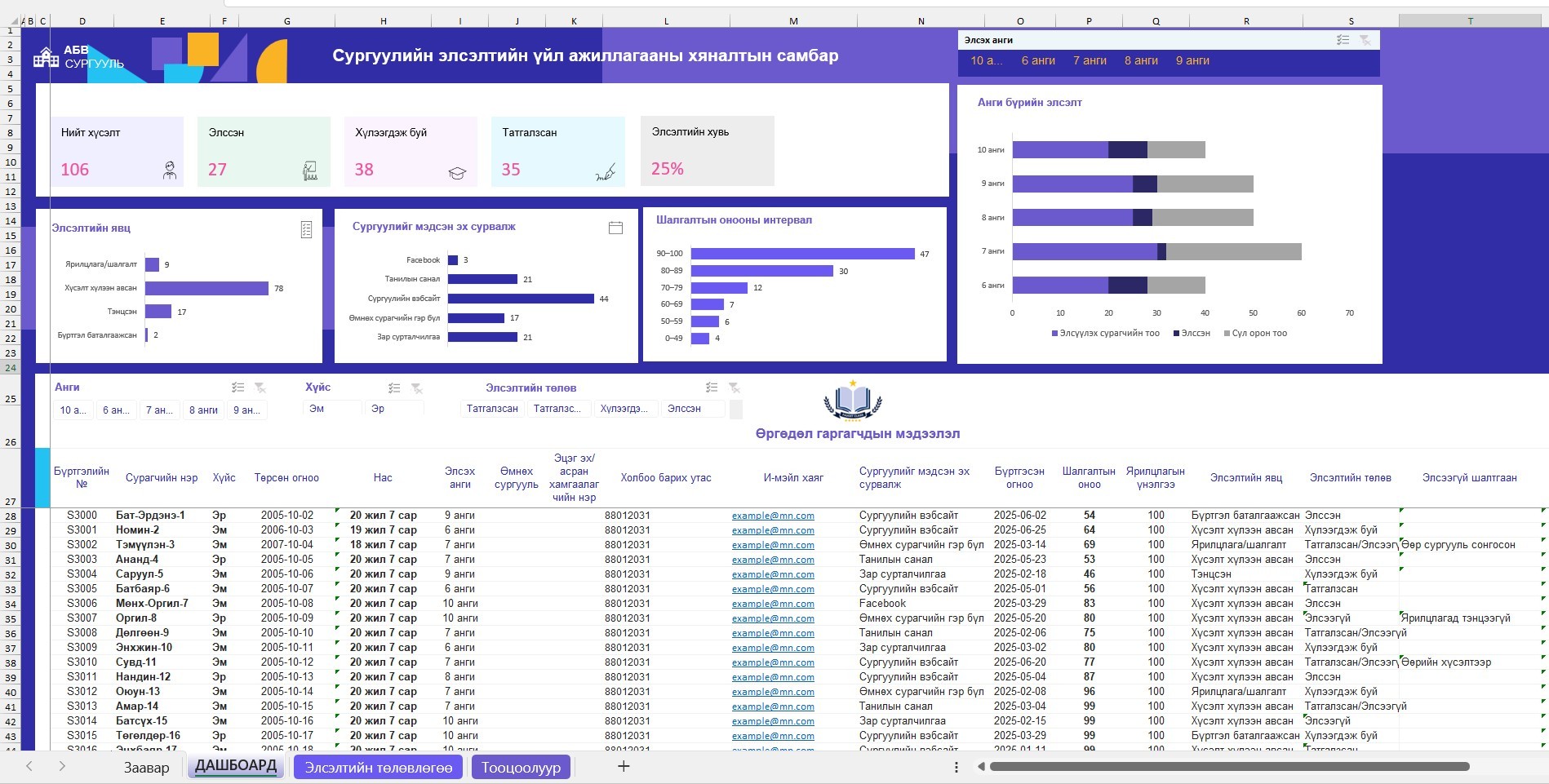This screenshot has height=784, width=1549.
Task: Add a new sheet with the plus icon
Action: [x=624, y=766]
